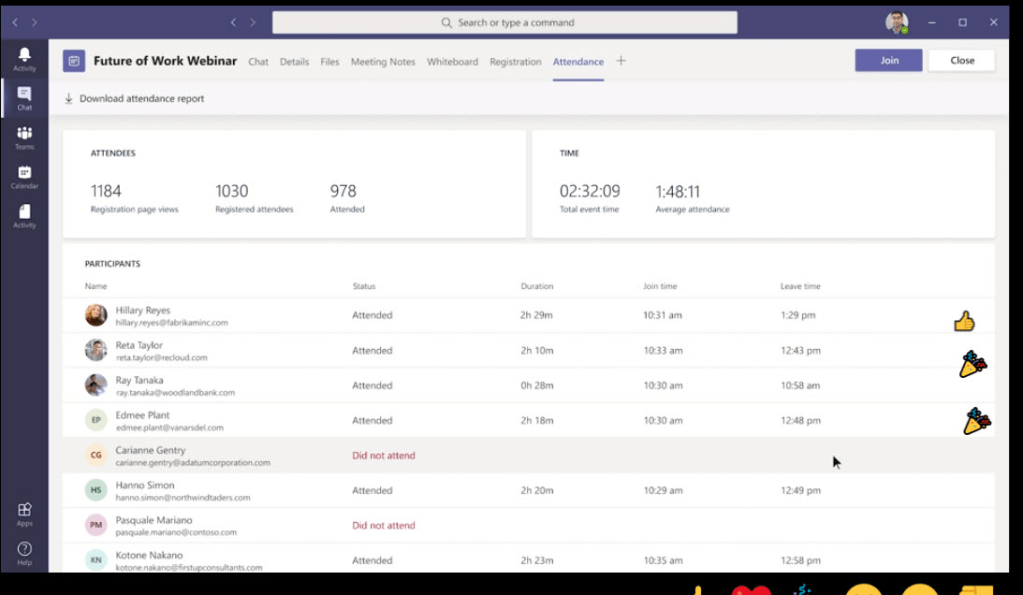
Task: Click the Close button next to Join
Action: click(961, 60)
